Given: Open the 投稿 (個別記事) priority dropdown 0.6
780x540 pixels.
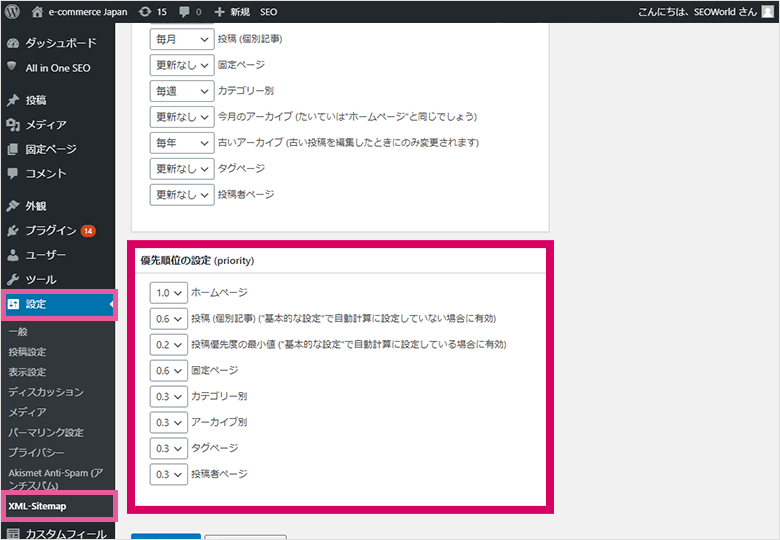Looking at the screenshot, I should 169,319.
